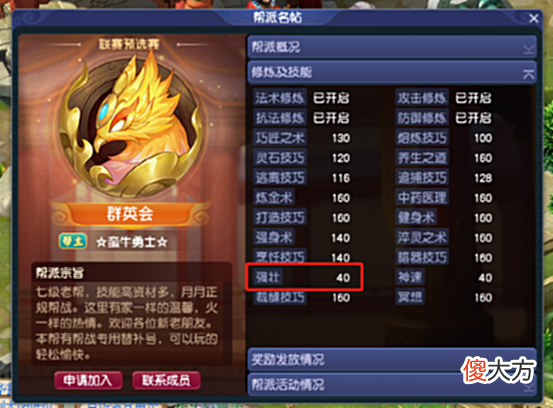The width and height of the screenshot is (553, 408).
Task: Close the 帮派名帖 window
Action: [534, 18]
